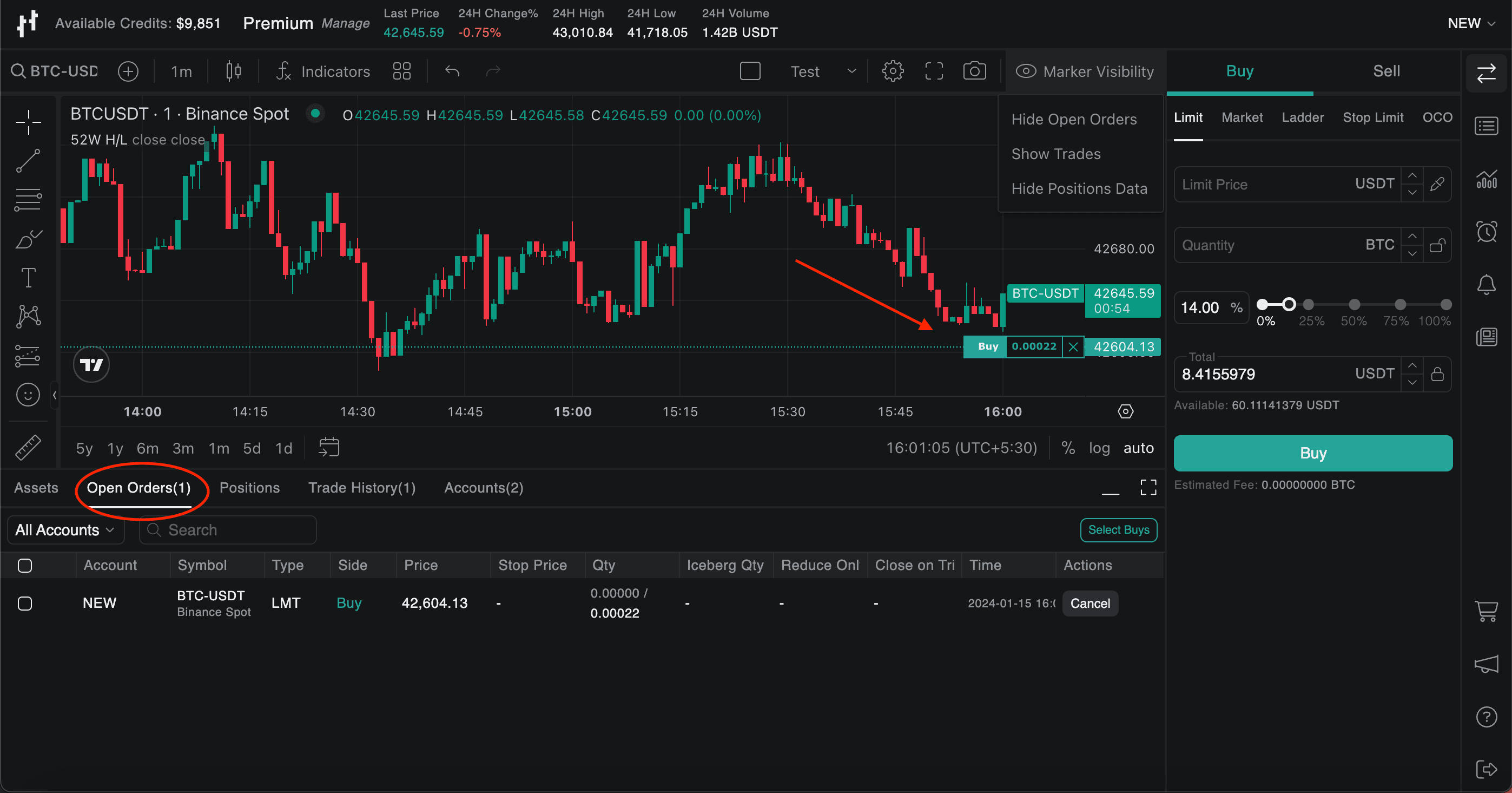This screenshot has height=793, width=1512.
Task: Toggle the select-all orders header checkbox
Action: click(x=25, y=565)
